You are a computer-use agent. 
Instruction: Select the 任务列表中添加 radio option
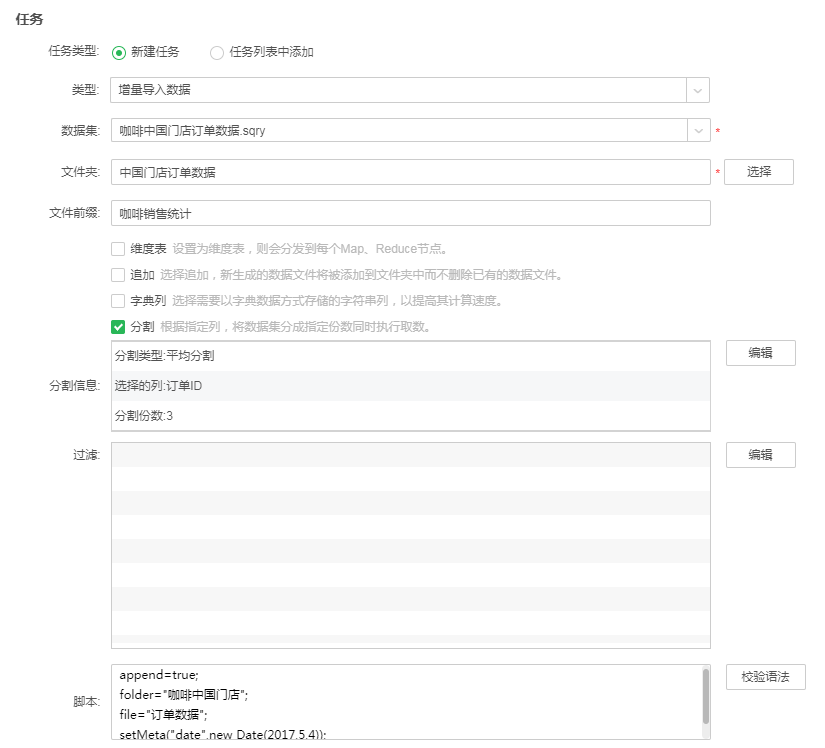pos(217,53)
